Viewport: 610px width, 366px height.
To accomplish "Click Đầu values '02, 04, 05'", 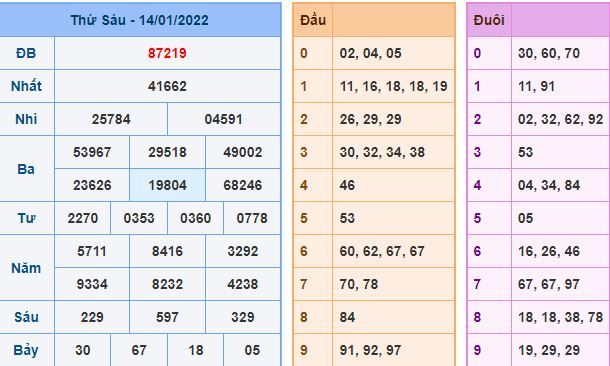I will (x=371, y=53).
